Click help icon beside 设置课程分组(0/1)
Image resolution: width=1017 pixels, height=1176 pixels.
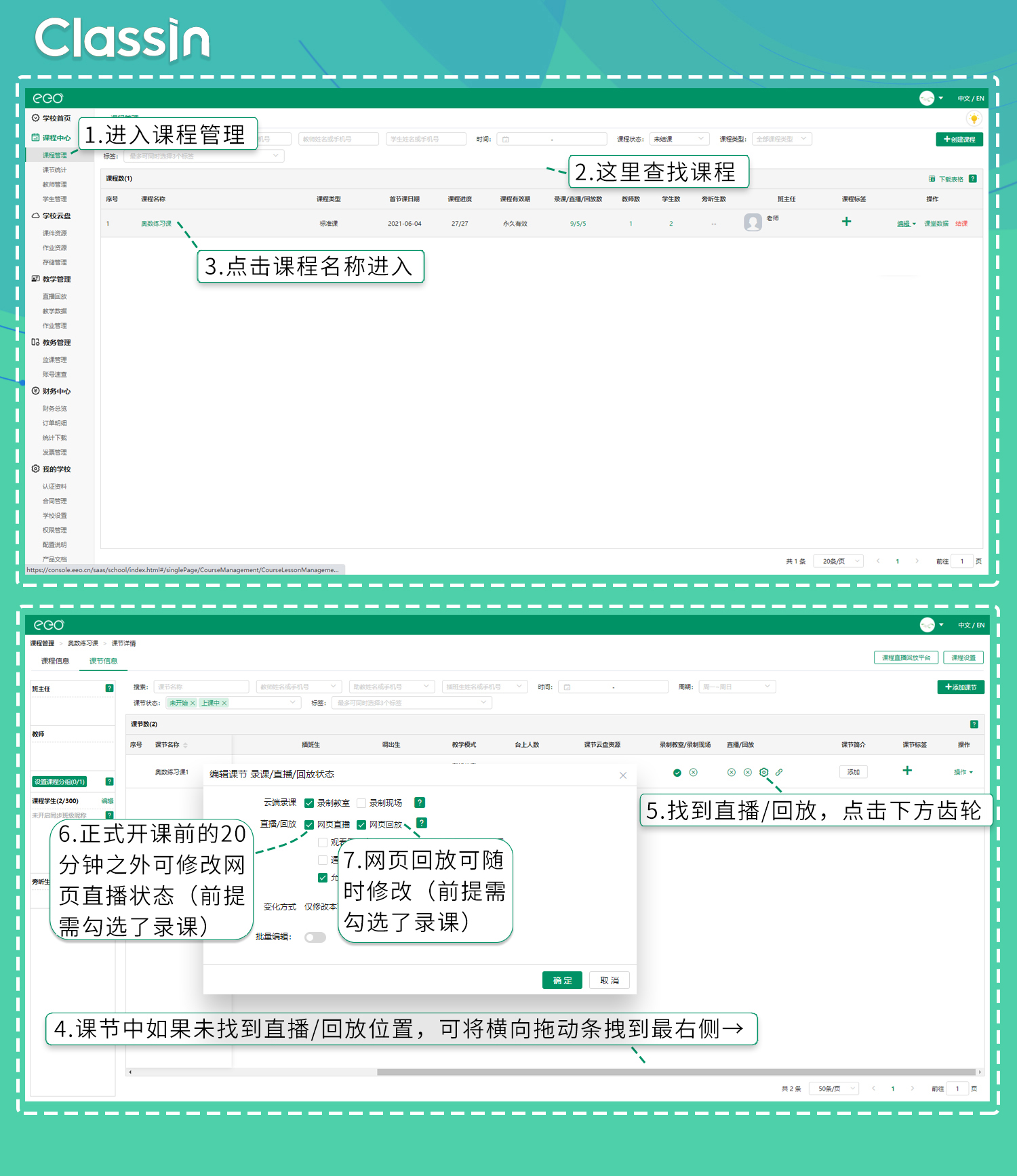click(x=110, y=782)
